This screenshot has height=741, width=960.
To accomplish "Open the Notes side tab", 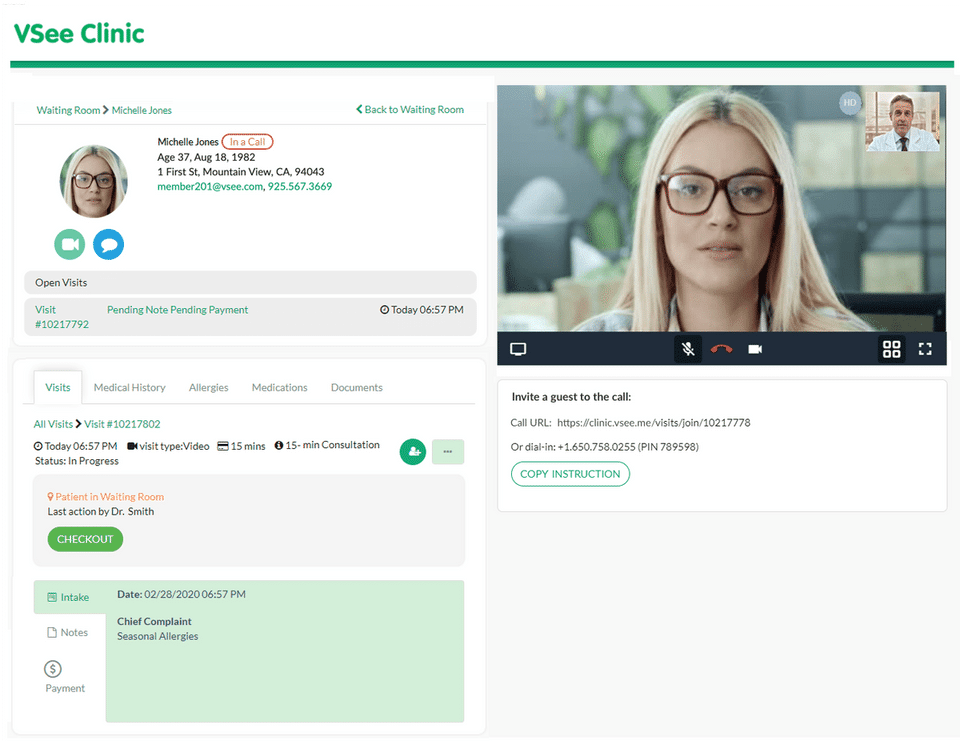I will pyautogui.click(x=68, y=633).
